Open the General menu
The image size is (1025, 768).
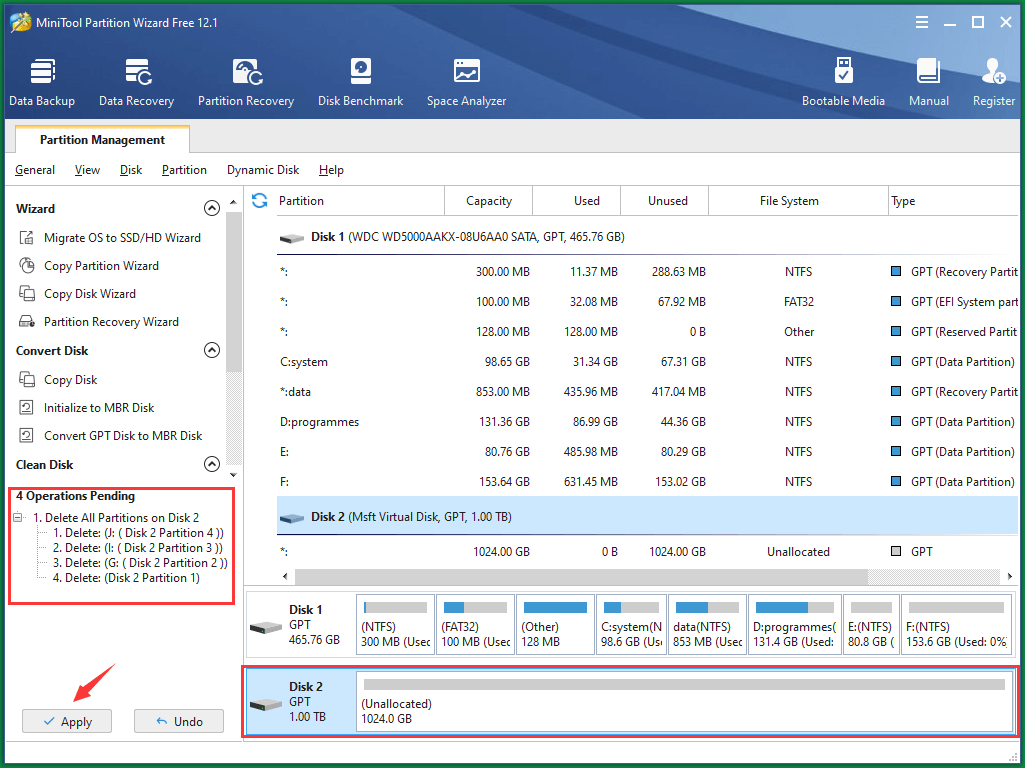[35, 170]
